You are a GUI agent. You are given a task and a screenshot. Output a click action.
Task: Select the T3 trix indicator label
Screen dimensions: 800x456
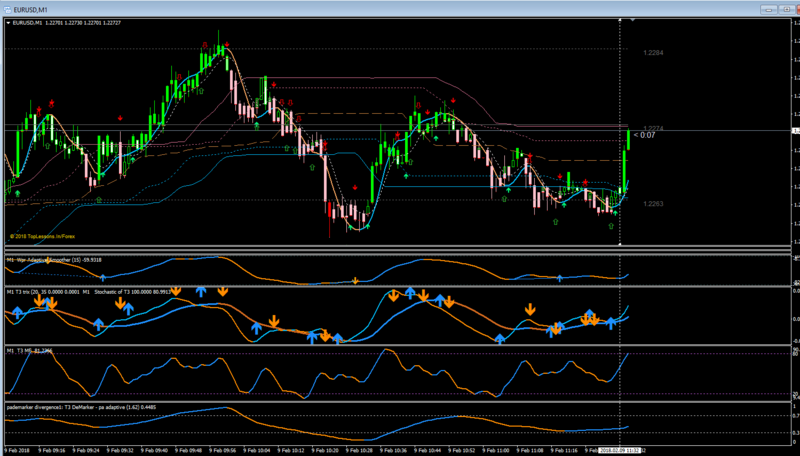43,292
